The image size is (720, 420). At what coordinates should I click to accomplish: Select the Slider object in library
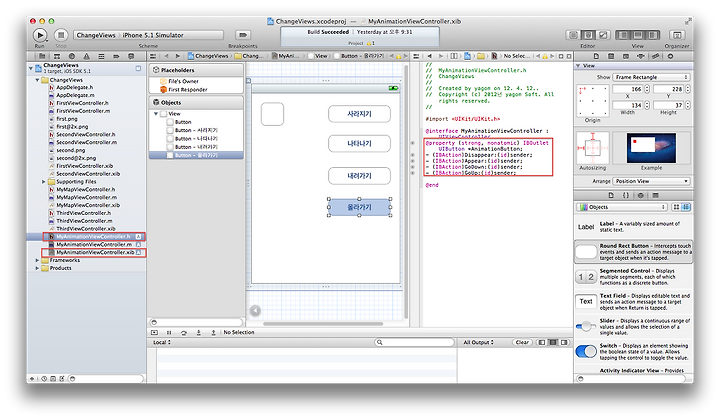633,326
